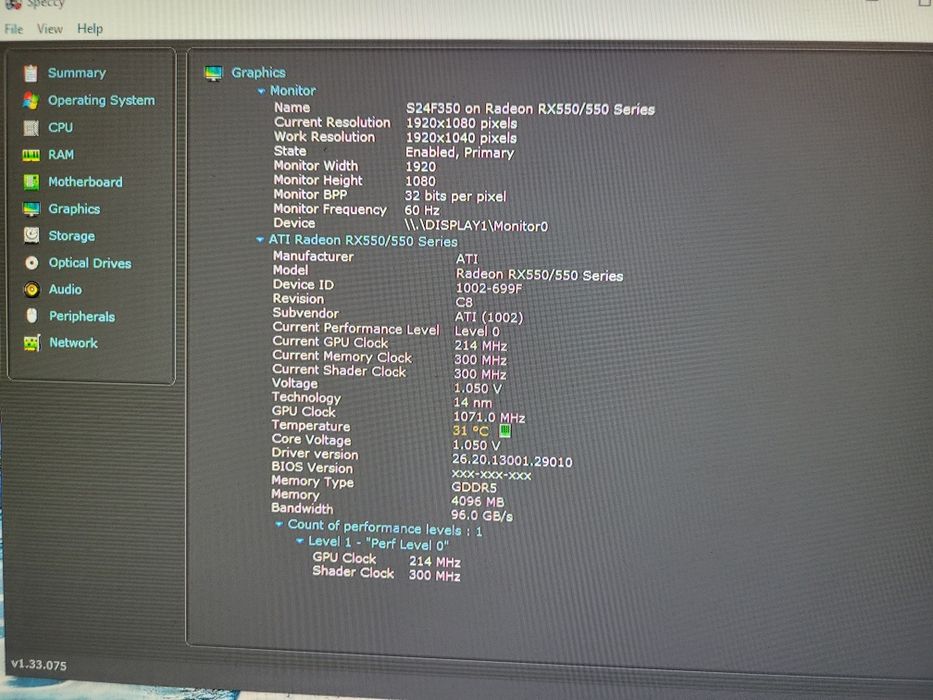Image resolution: width=933 pixels, height=700 pixels.
Task: Click the \\.\DISPLAY1\Monitor0 device value
Action: pyautogui.click(x=476, y=226)
